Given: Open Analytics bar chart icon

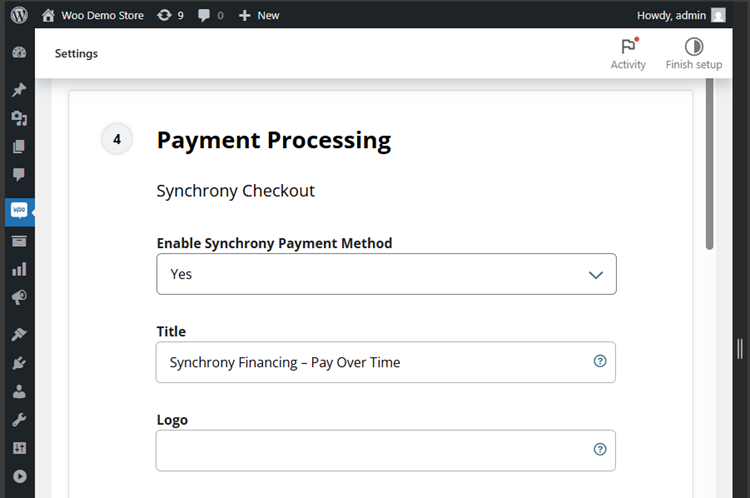Looking at the screenshot, I should [18, 269].
